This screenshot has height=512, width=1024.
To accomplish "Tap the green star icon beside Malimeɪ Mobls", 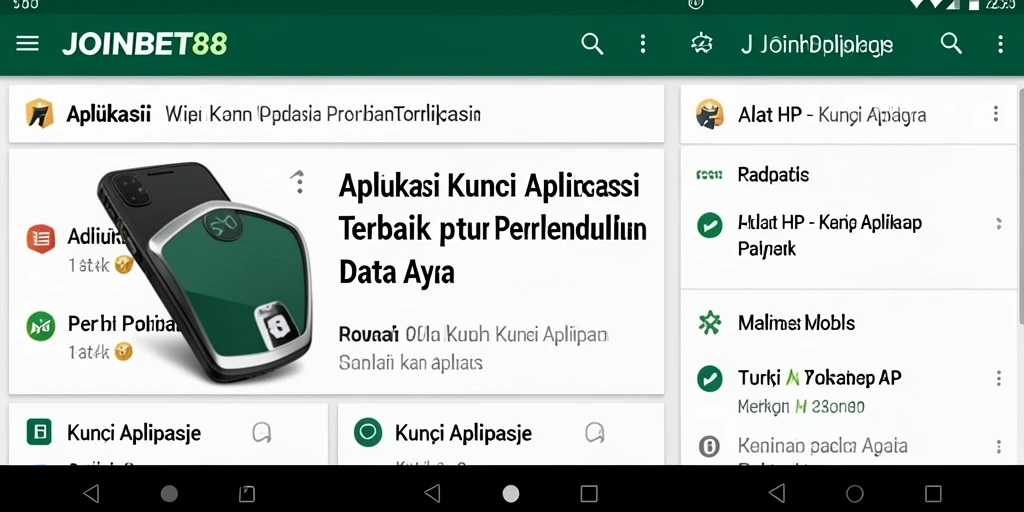I will pos(709,323).
